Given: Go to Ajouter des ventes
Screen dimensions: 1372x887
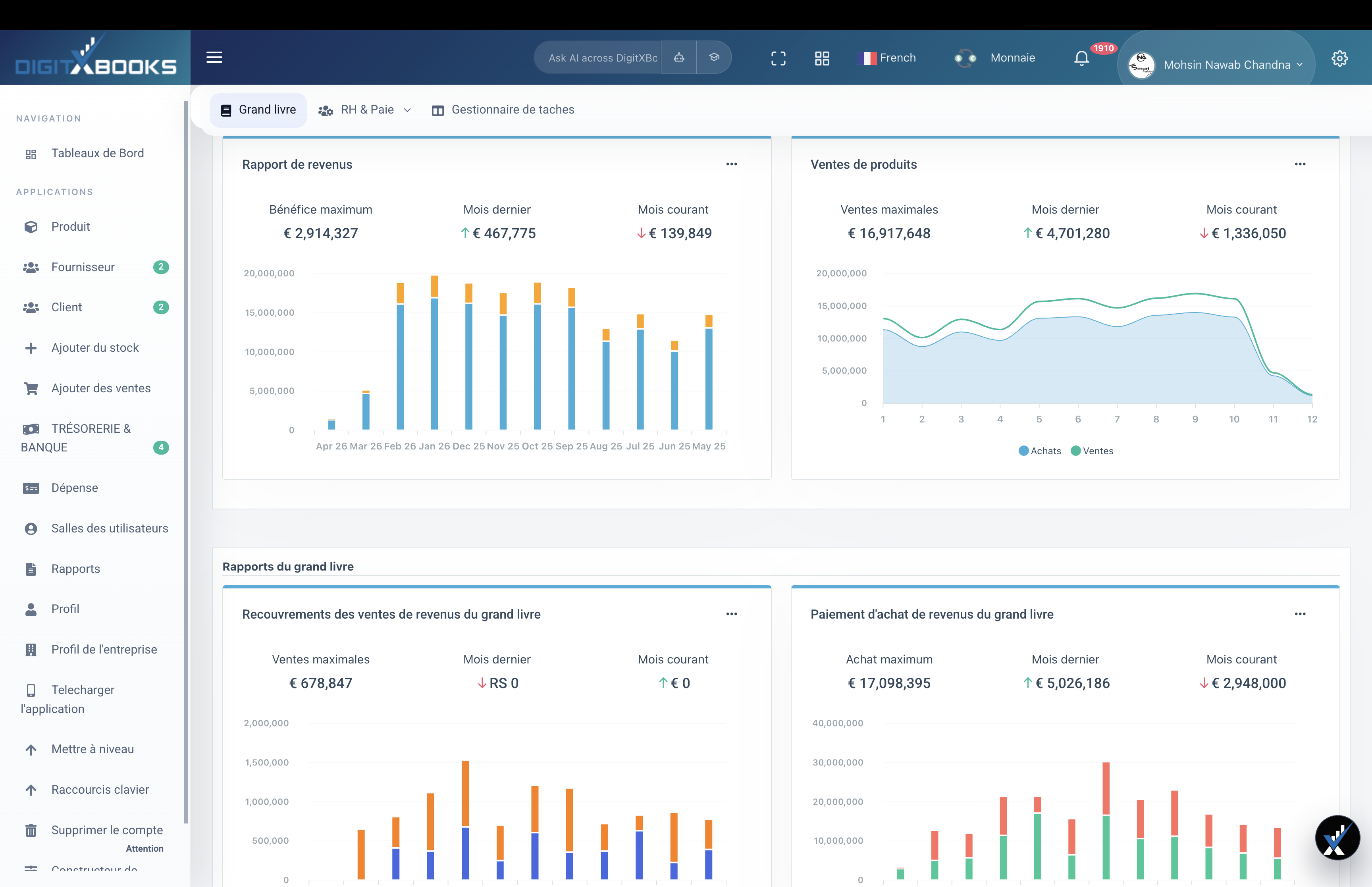Looking at the screenshot, I should (x=101, y=388).
